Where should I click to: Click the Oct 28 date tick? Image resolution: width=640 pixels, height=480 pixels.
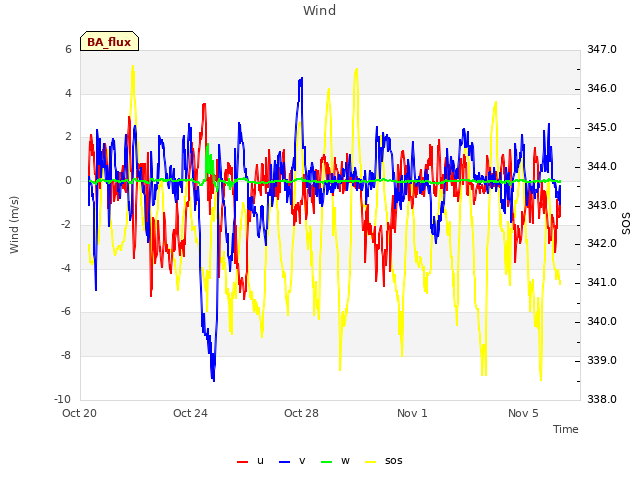point(301,413)
